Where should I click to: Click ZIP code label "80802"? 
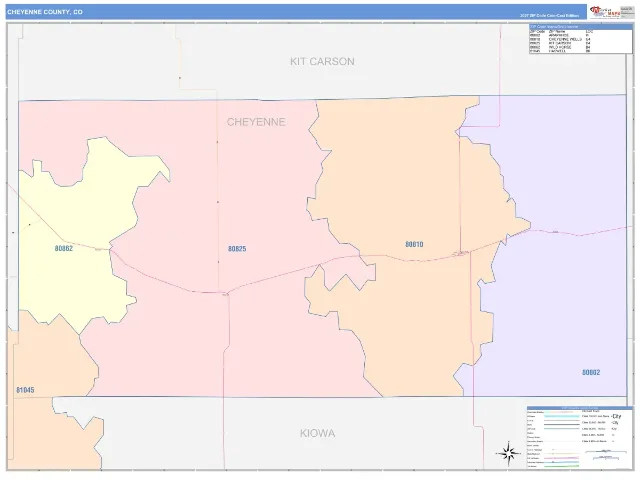[x=591, y=372]
